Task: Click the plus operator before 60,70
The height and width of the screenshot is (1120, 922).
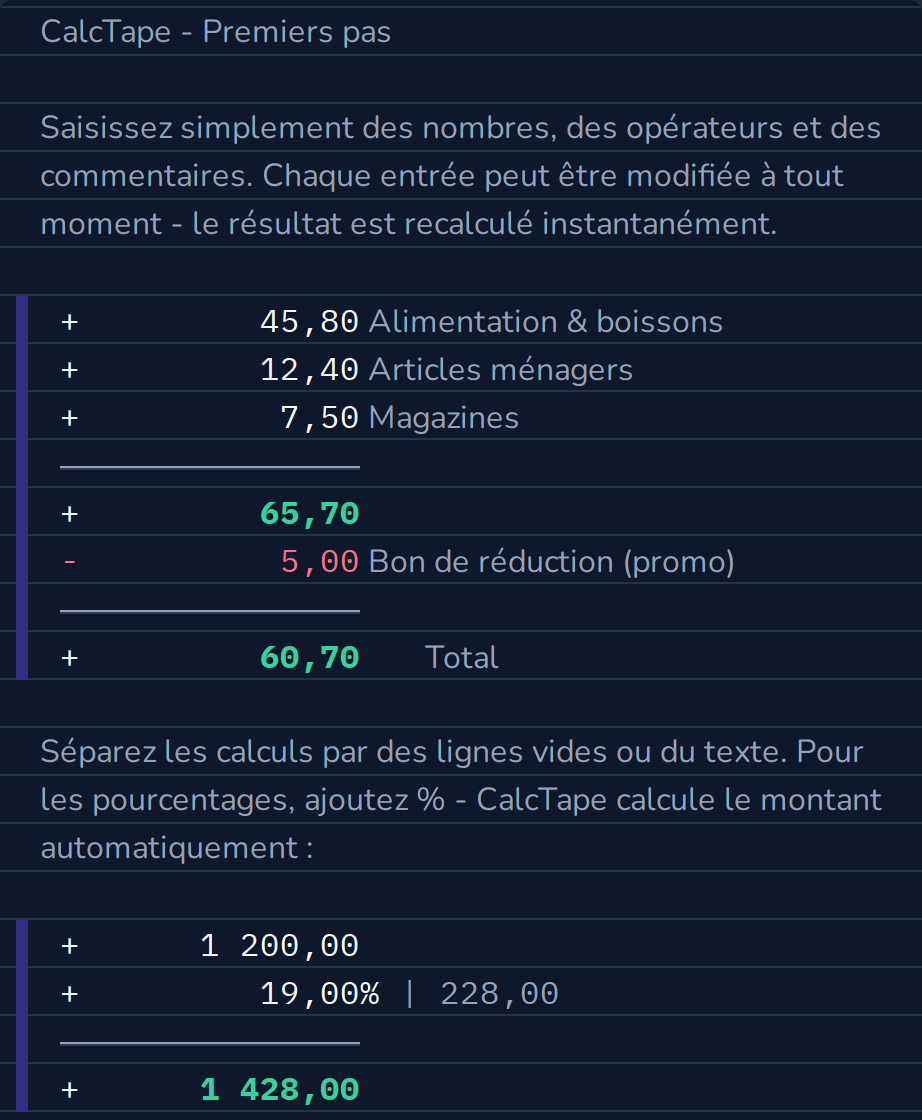Action: tap(69, 658)
